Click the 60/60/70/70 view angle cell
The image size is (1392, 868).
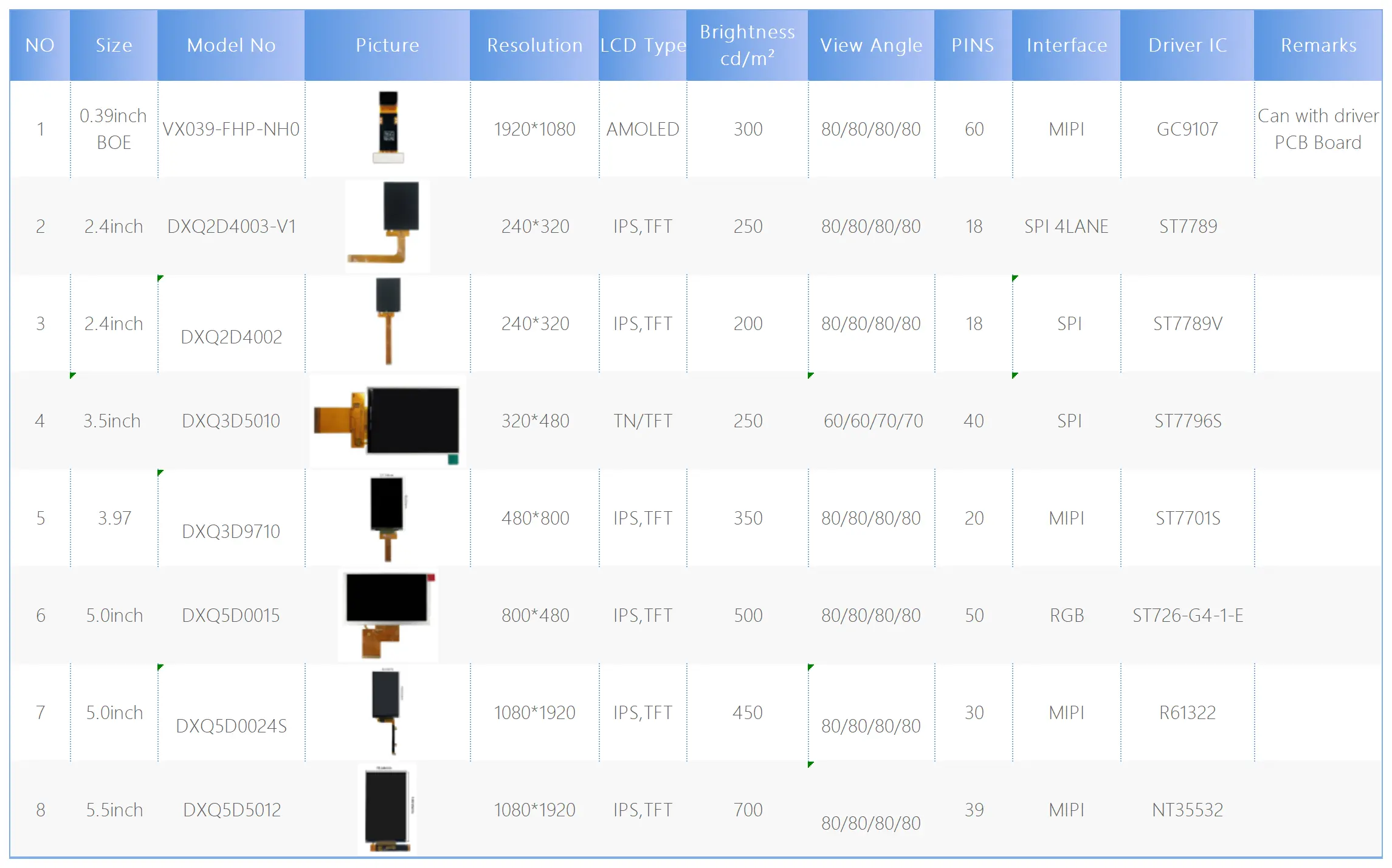pyautogui.click(x=873, y=421)
